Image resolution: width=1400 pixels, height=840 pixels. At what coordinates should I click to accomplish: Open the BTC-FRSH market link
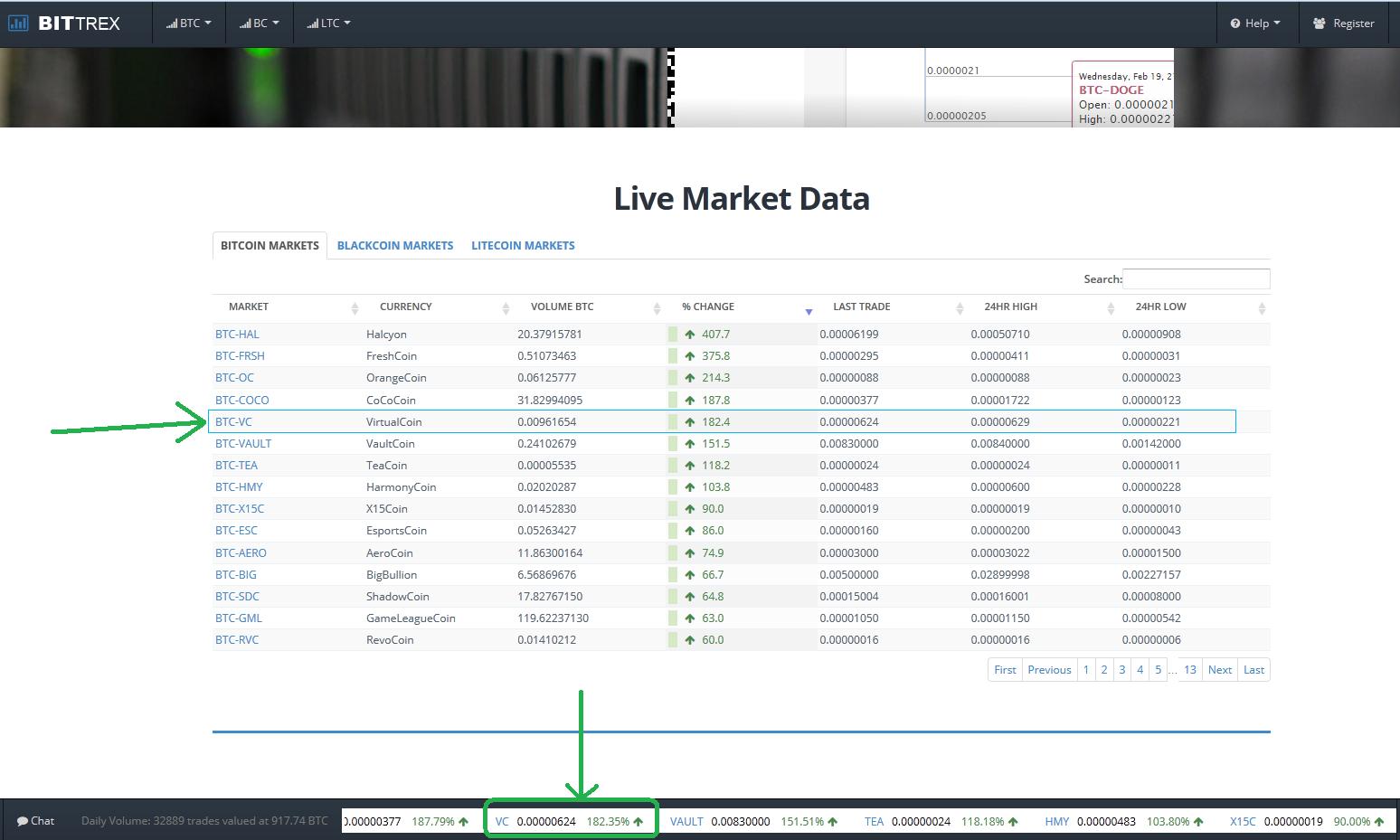(240, 355)
